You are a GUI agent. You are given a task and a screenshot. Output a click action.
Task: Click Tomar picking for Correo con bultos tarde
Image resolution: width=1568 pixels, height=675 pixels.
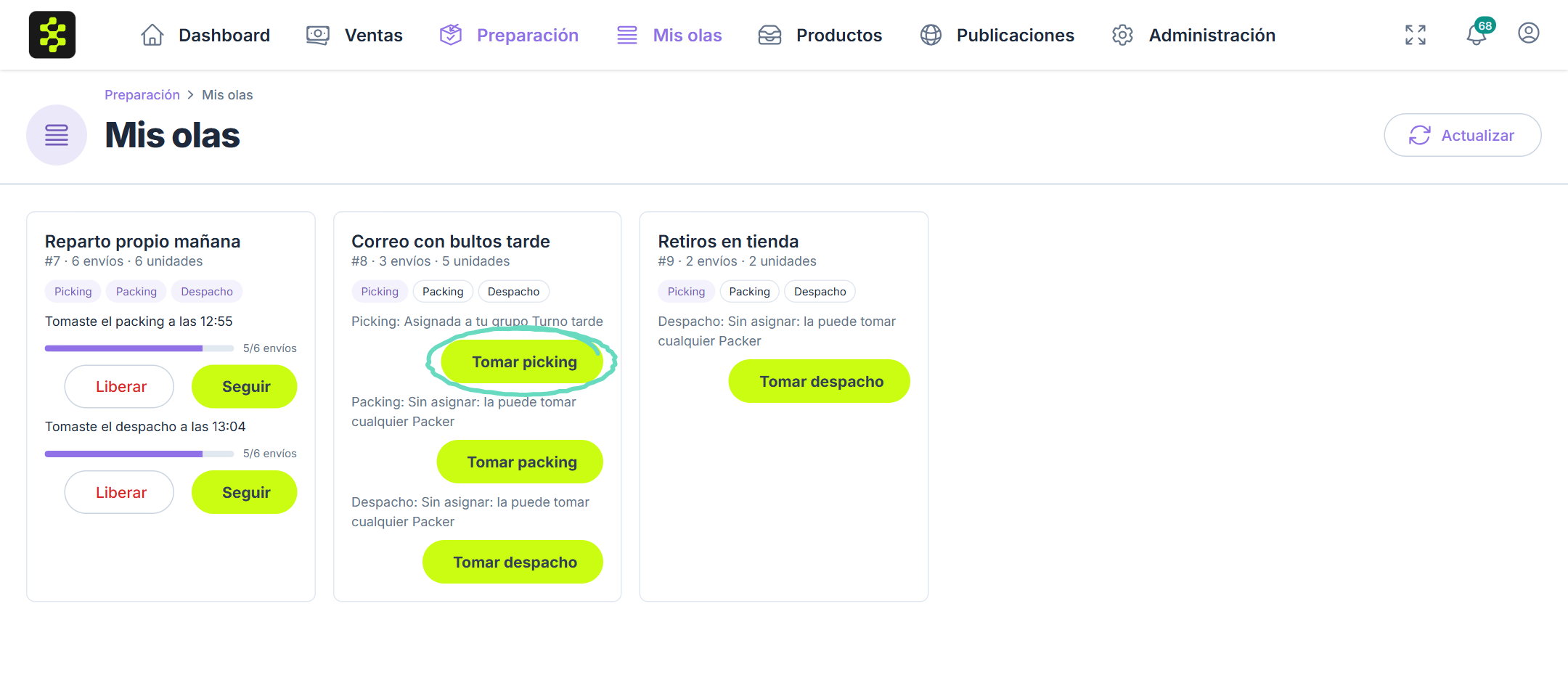(522, 361)
